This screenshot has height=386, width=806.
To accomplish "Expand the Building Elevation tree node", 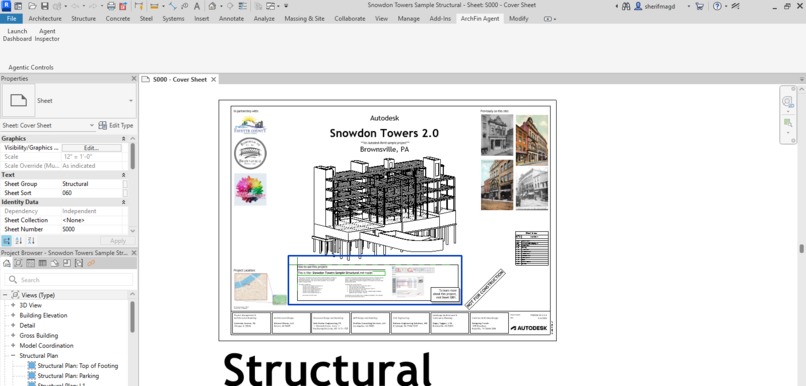I will [x=13, y=316].
